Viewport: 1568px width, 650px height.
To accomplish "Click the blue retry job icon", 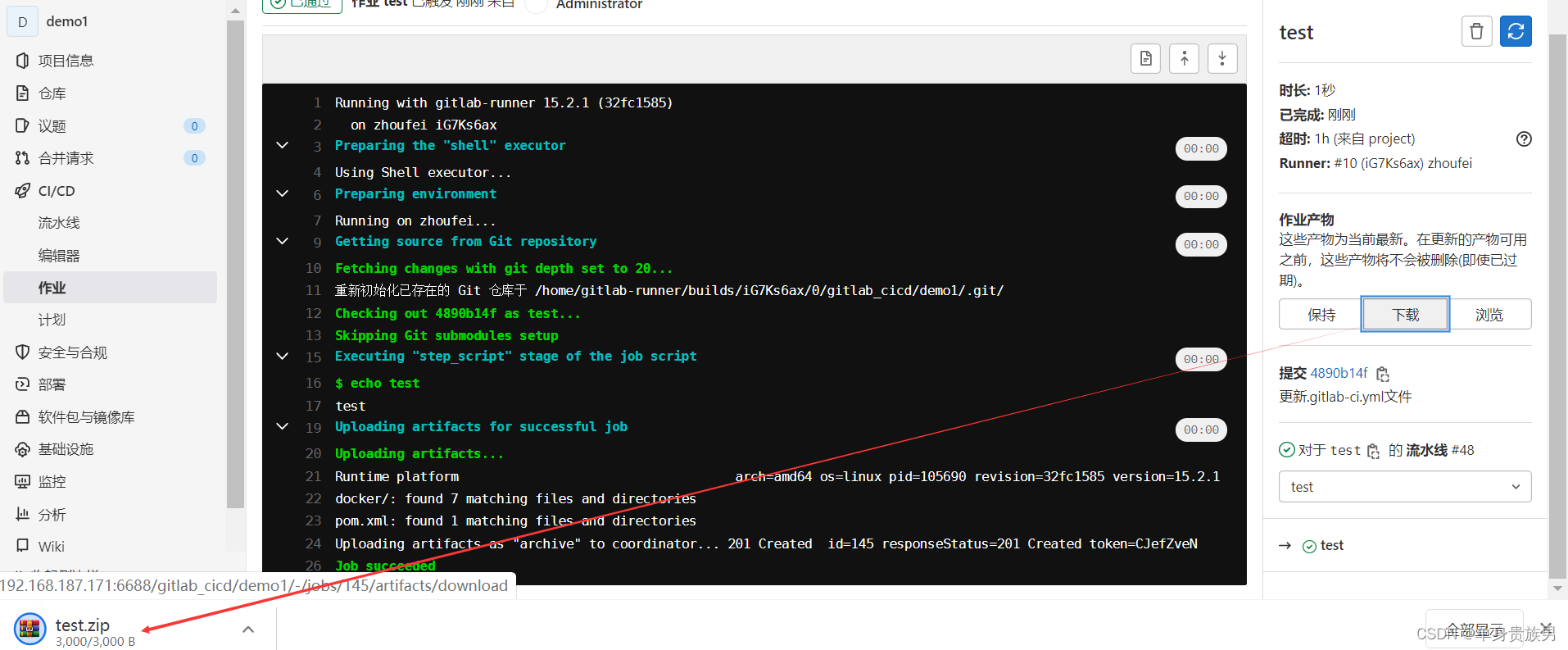I will (x=1516, y=31).
